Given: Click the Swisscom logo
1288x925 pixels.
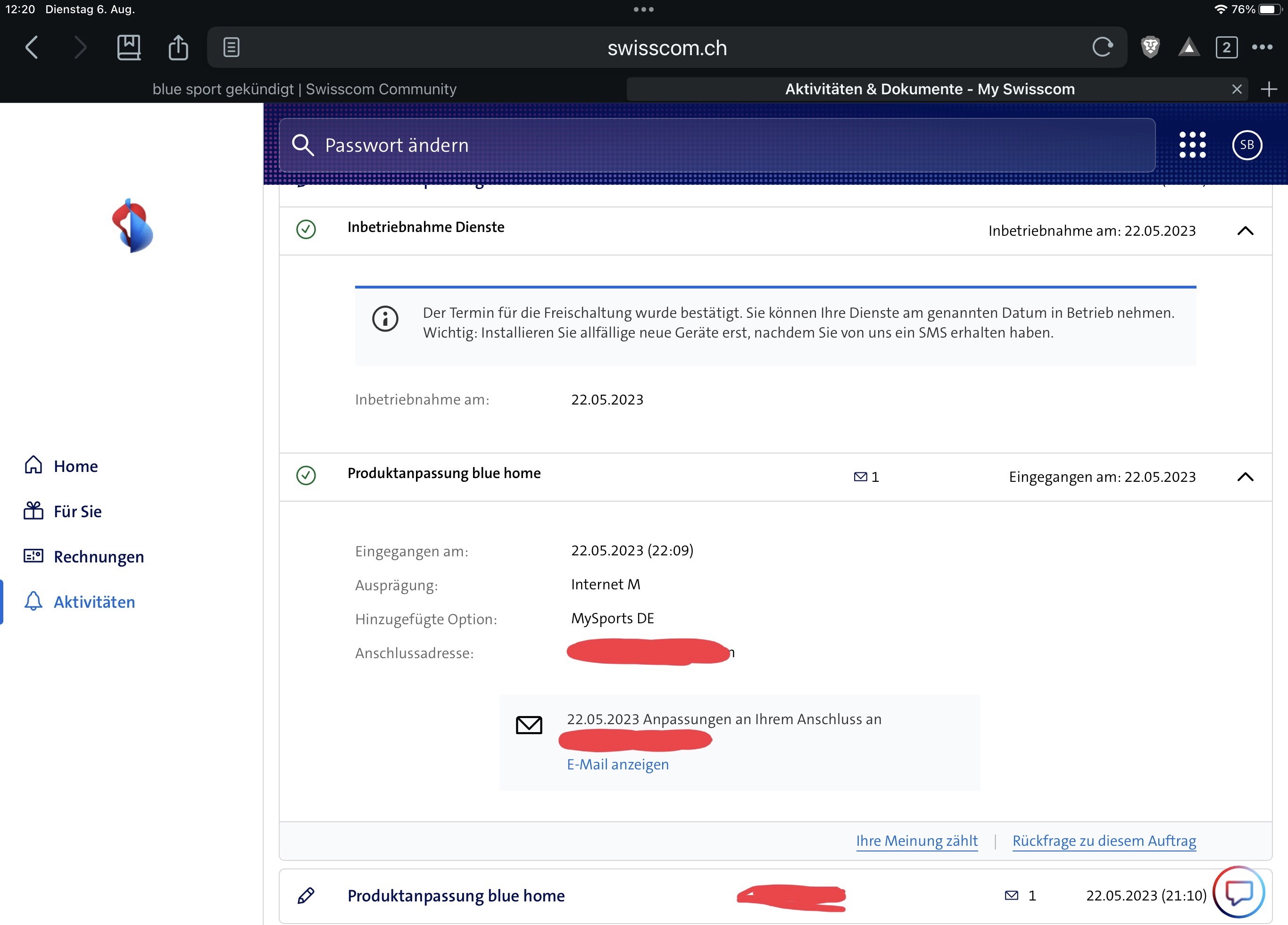Looking at the screenshot, I should [133, 226].
